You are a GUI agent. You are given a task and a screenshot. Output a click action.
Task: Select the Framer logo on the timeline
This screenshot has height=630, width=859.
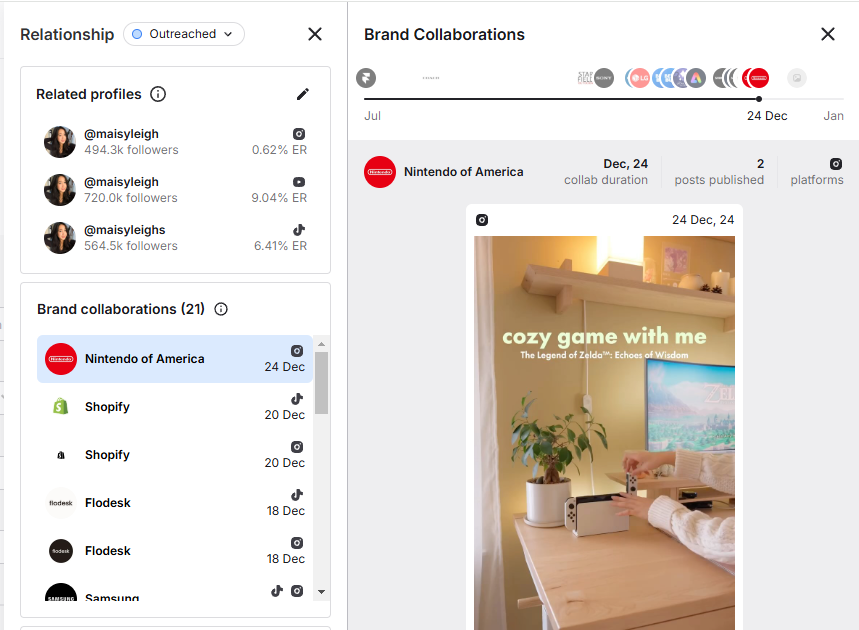pos(366,78)
